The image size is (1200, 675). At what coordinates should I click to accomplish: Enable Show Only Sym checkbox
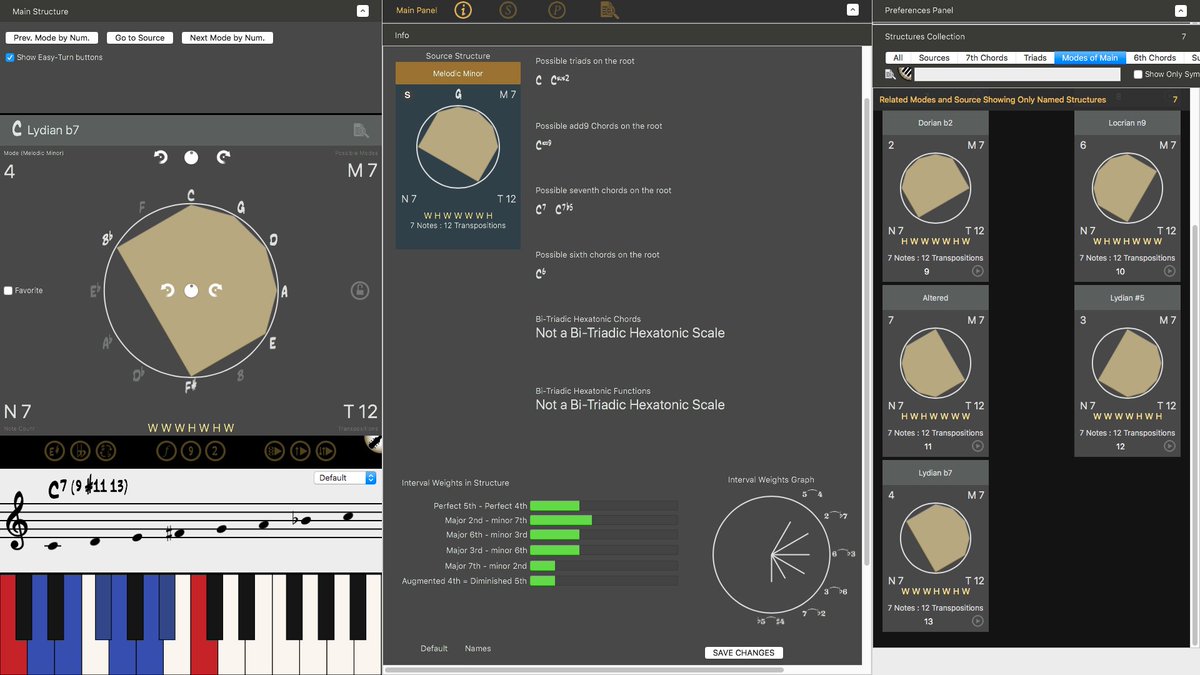coord(1138,74)
